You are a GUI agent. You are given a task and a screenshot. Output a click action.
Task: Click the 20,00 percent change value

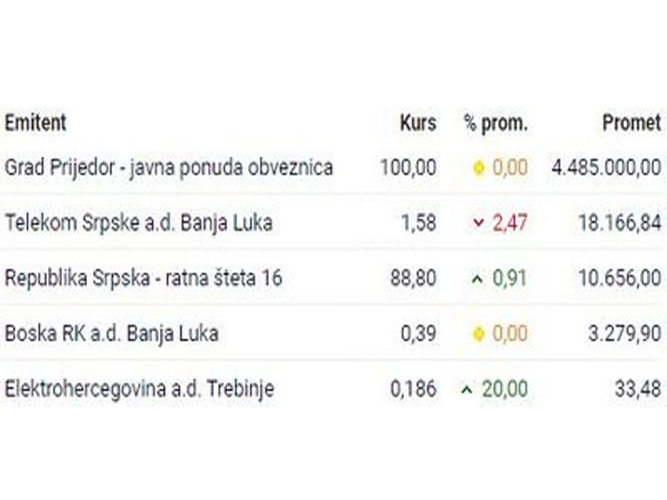(x=504, y=389)
